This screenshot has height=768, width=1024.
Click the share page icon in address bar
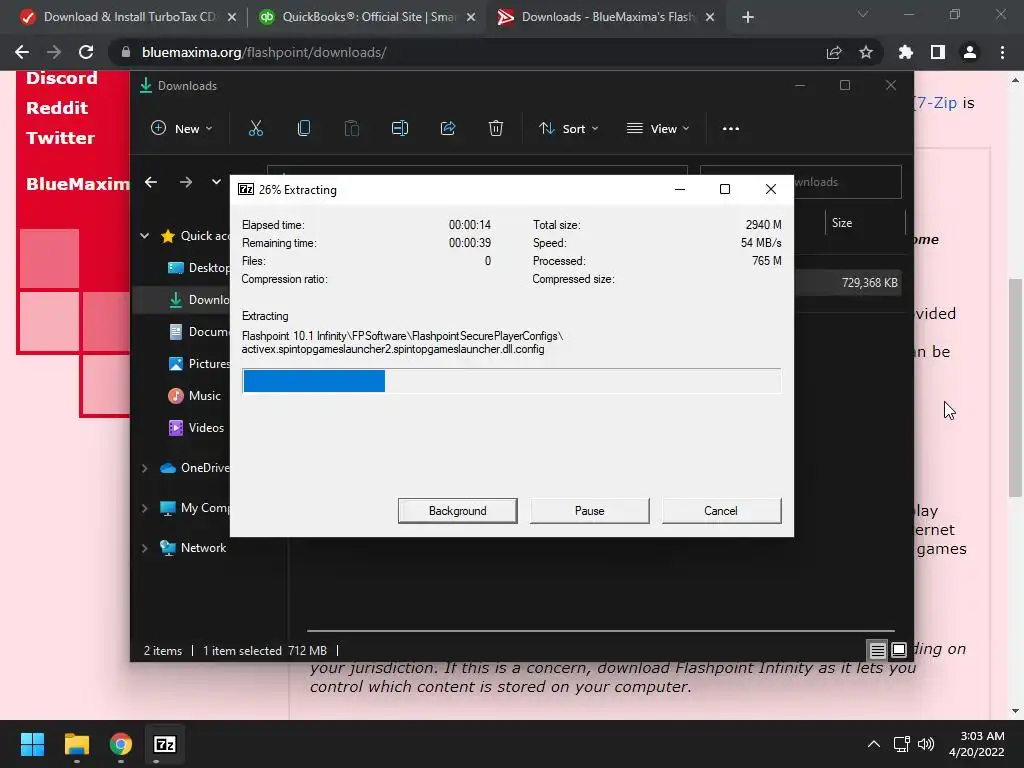[x=834, y=52]
